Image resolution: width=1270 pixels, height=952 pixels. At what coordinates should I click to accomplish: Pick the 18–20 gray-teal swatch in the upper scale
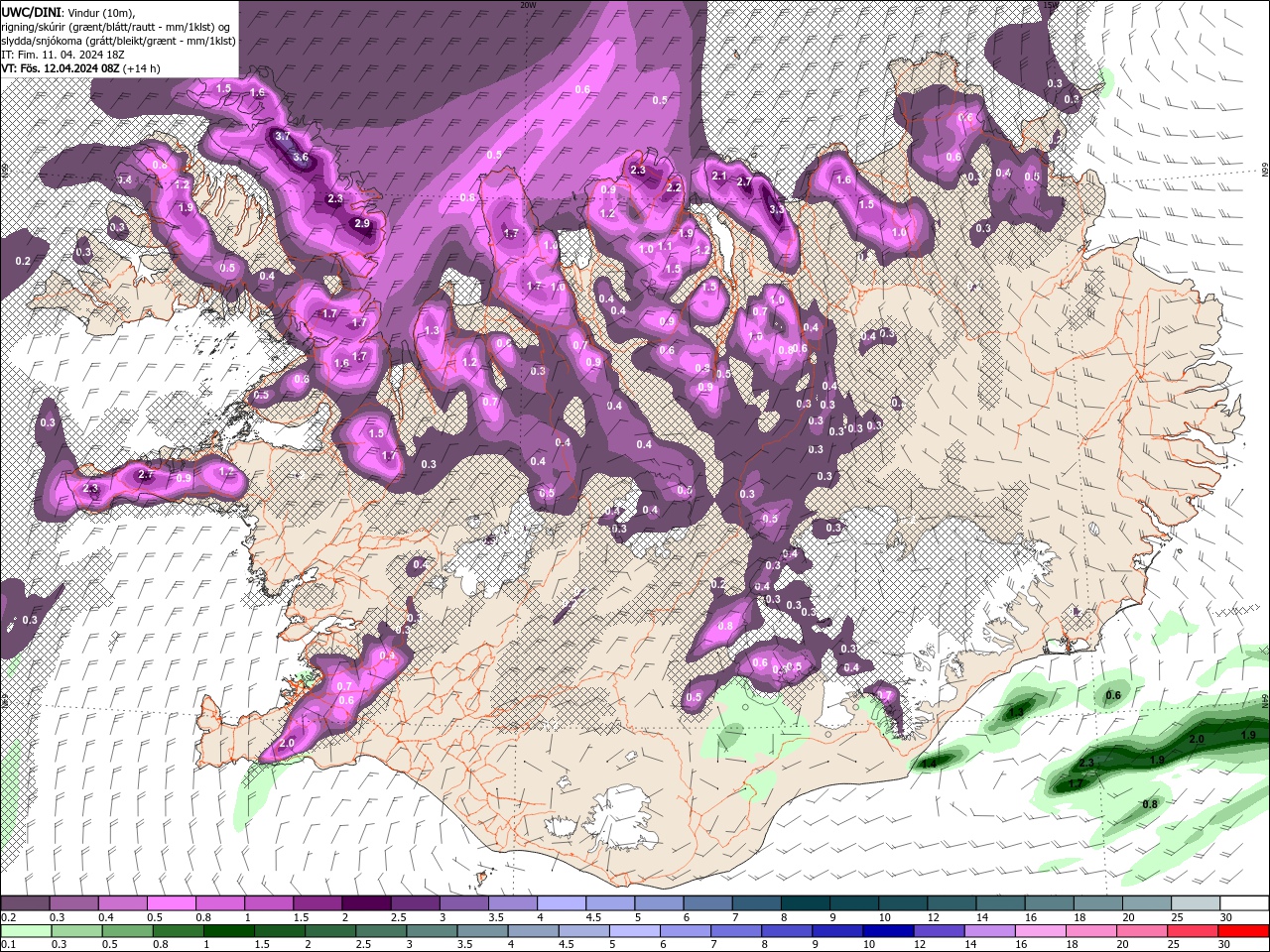point(1097,903)
